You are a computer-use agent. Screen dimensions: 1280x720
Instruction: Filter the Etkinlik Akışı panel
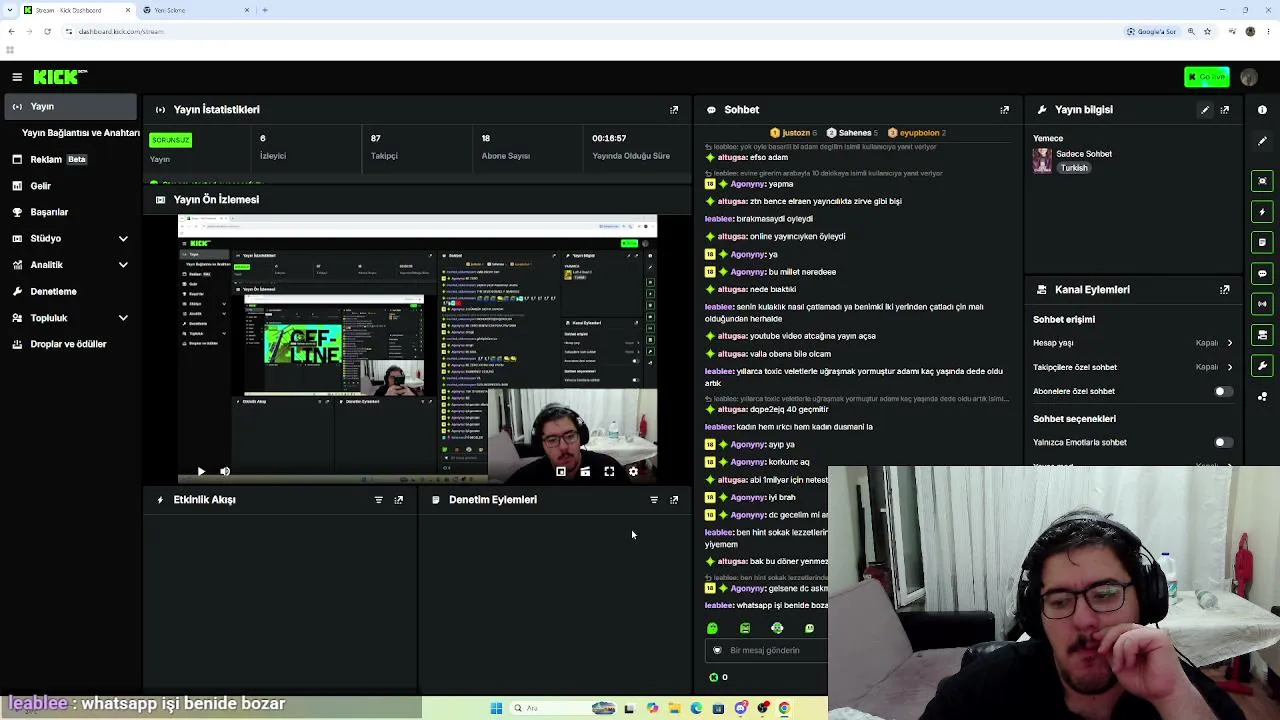tap(378, 500)
